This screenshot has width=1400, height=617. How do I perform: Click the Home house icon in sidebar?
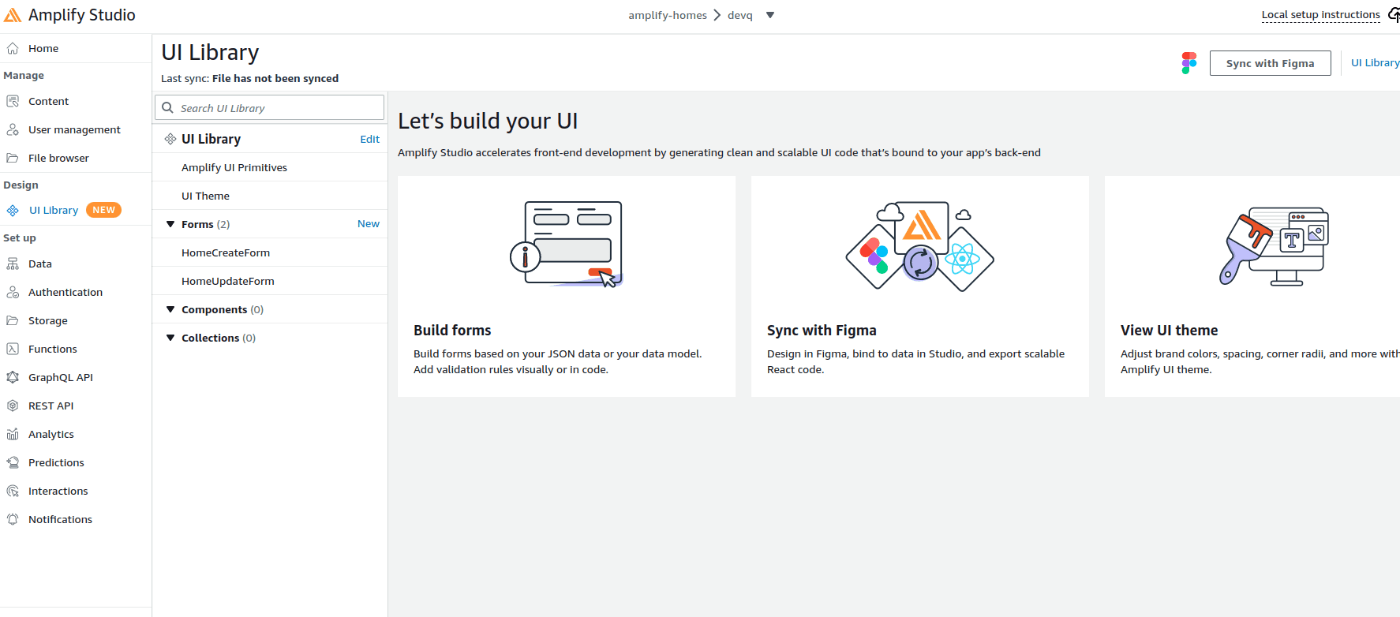tap(12, 48)
